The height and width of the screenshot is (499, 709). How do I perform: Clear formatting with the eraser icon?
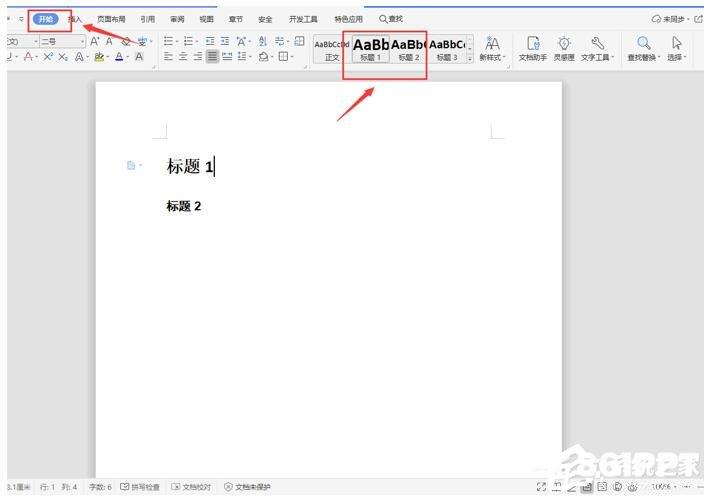pos(126,42)
